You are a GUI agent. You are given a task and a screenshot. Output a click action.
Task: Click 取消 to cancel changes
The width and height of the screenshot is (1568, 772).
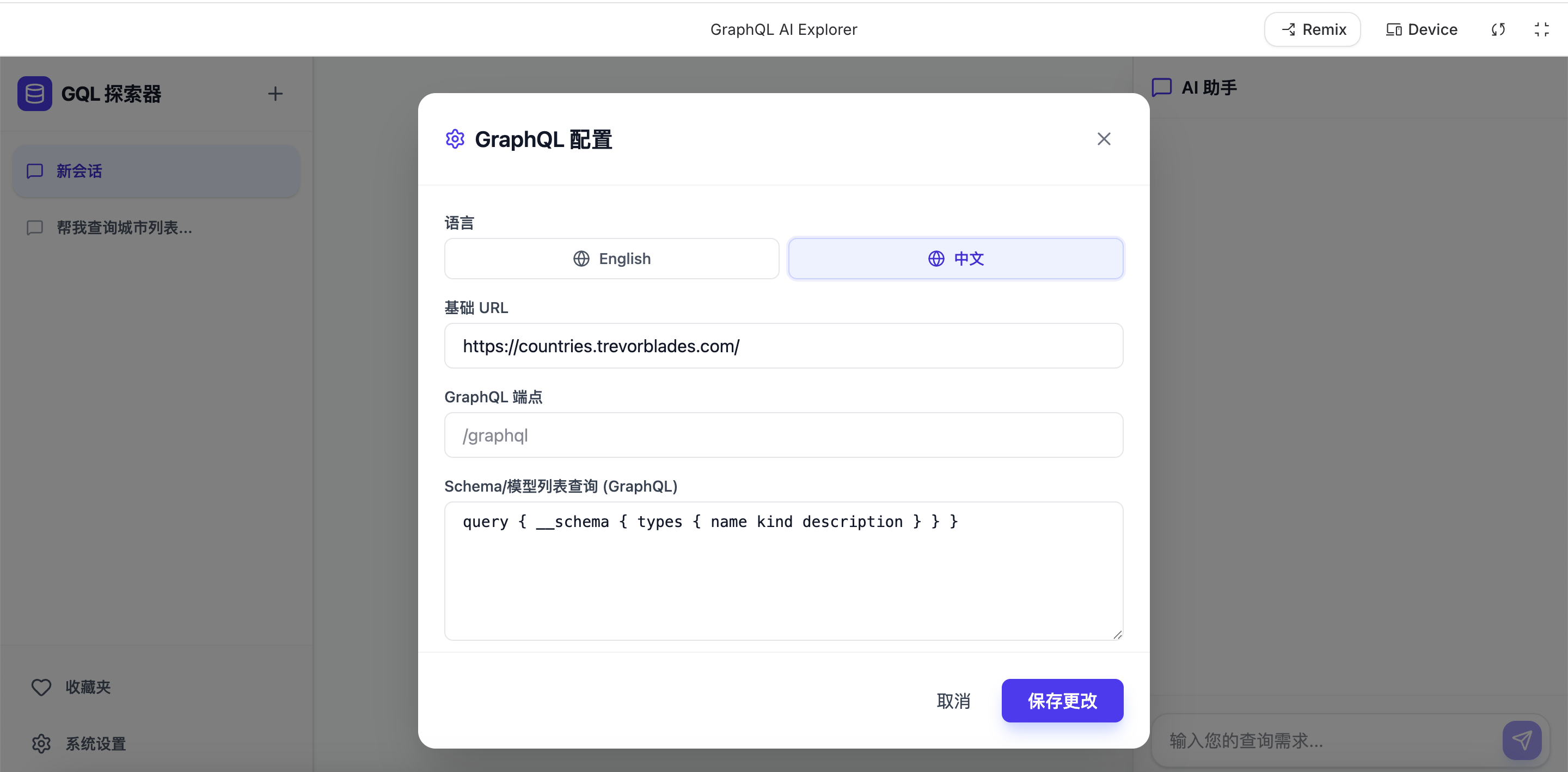[953, 701]
